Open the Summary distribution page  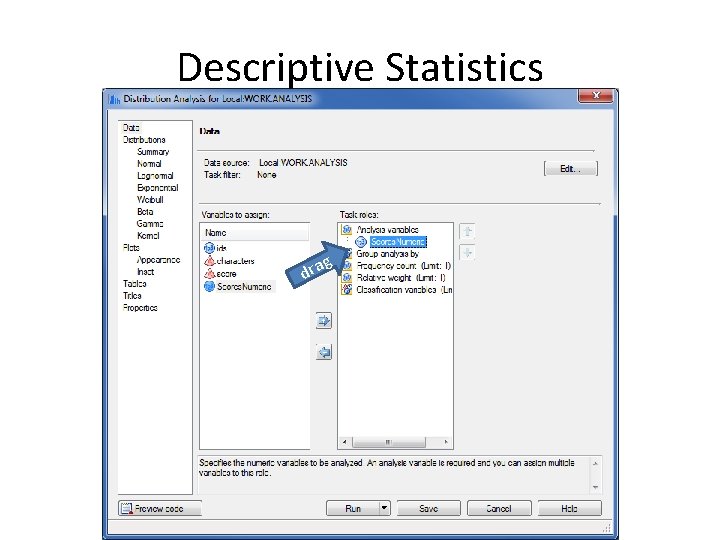click(153, 152)
